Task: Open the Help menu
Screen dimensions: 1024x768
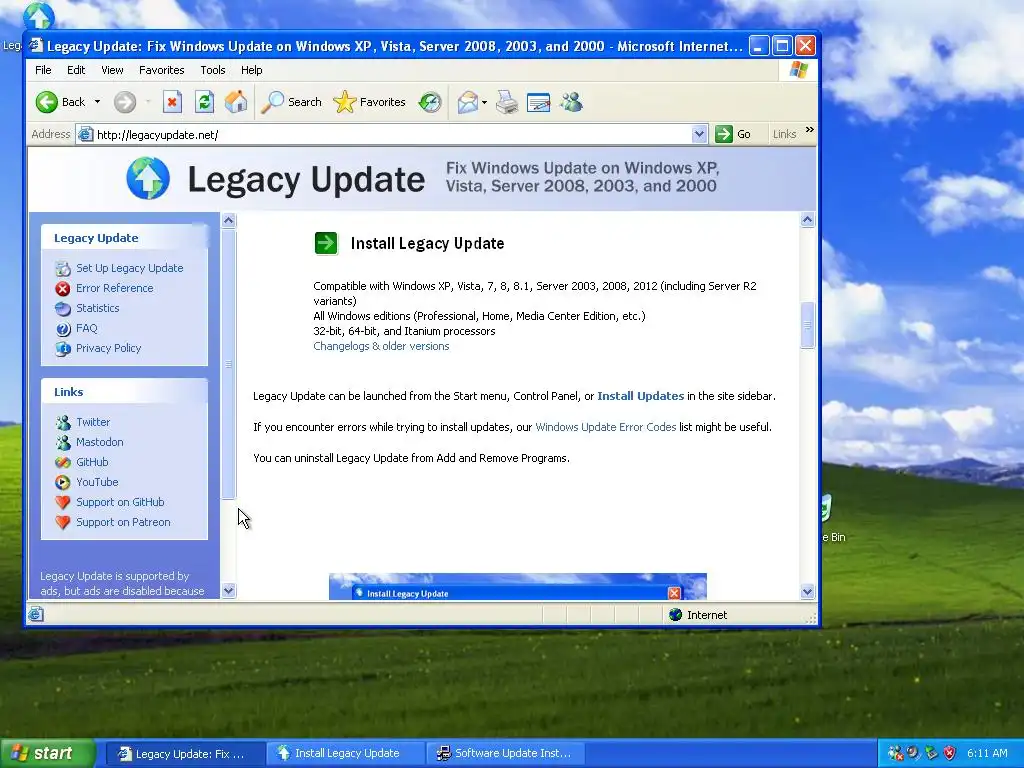Action: [x=251, y=70]
